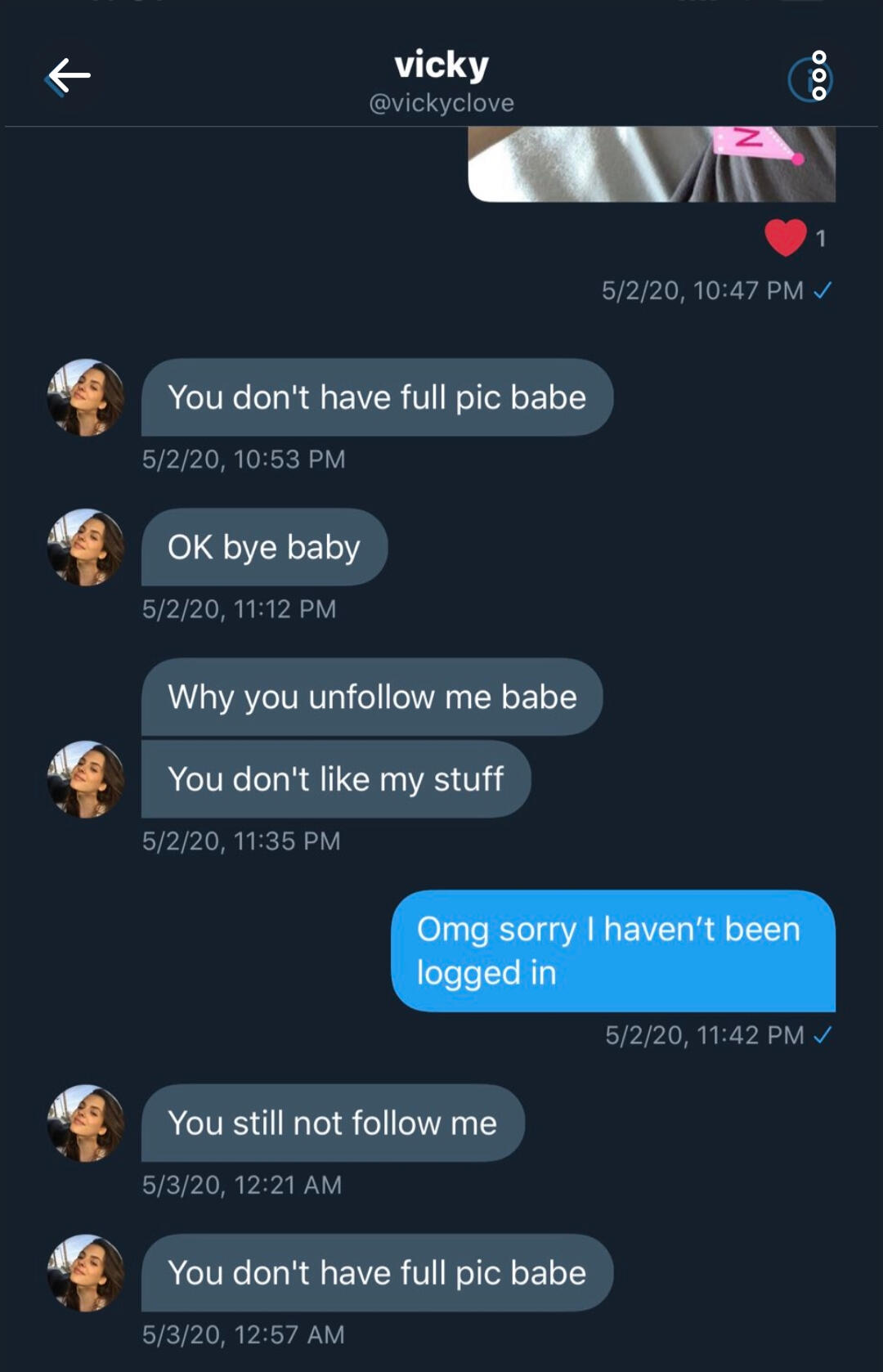Tap the 10:53 PM "full pic babe" bubble
Image resolution: width=883 pixels, height=1372 pixels.
[x=377, y=397]
